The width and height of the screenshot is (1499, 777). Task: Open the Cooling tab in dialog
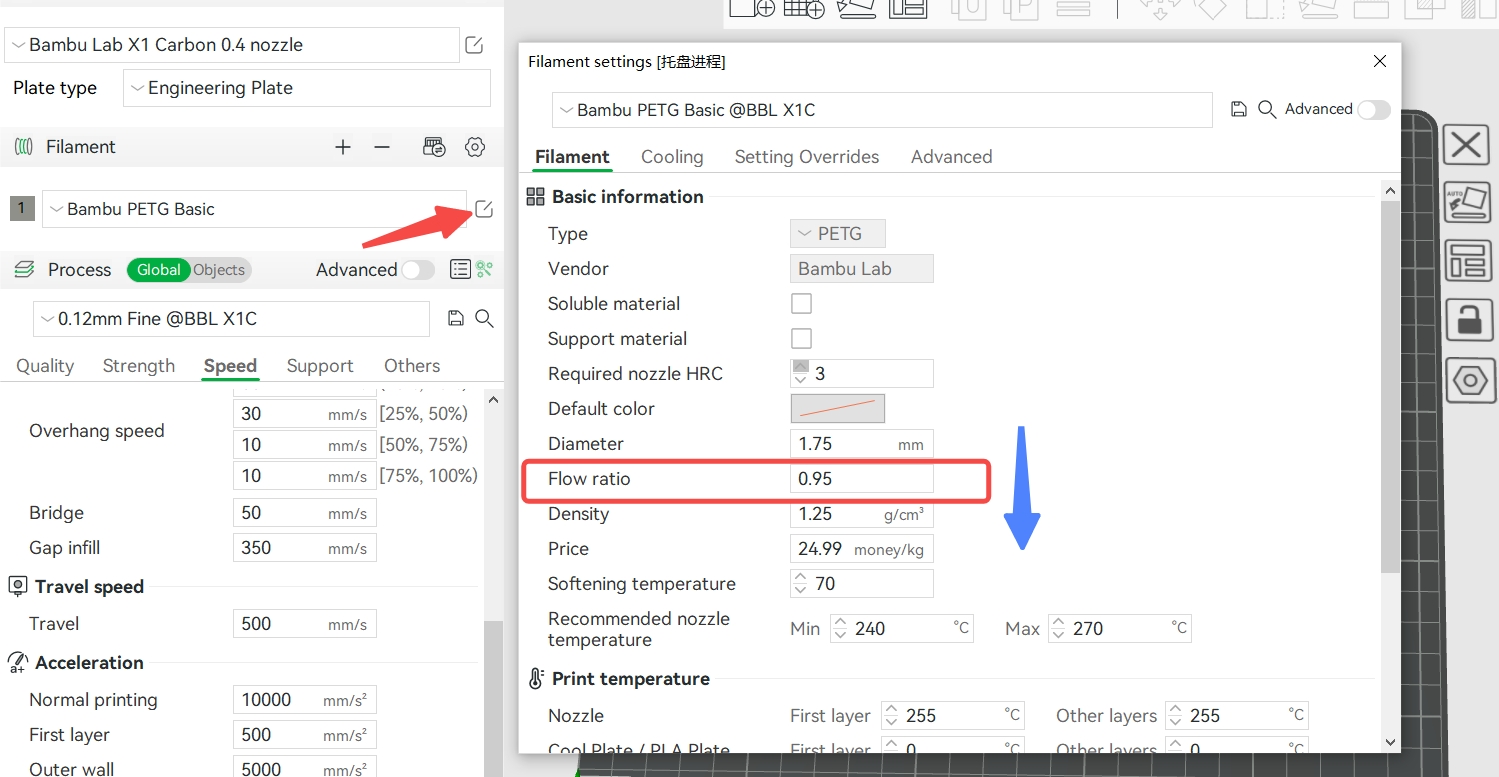[672, 157]
